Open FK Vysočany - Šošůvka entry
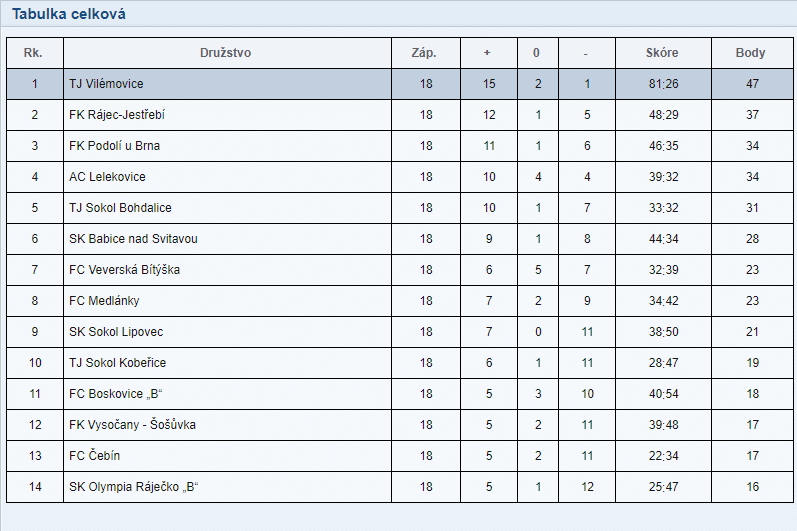Viewport: 797px width, 531px height. tap(132, 425)
